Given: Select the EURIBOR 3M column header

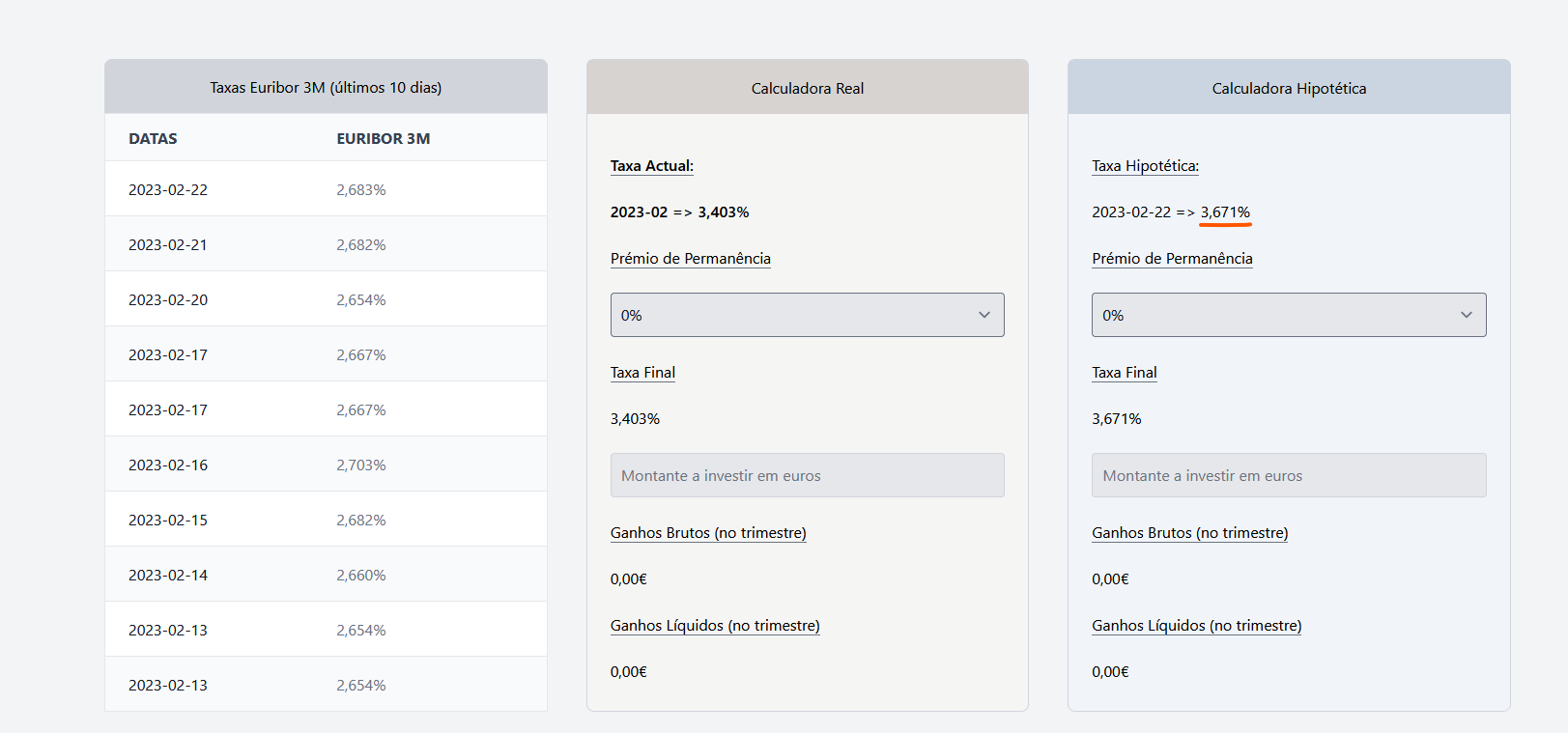Looking at the screenshot, I should click(x=383, y=139).
